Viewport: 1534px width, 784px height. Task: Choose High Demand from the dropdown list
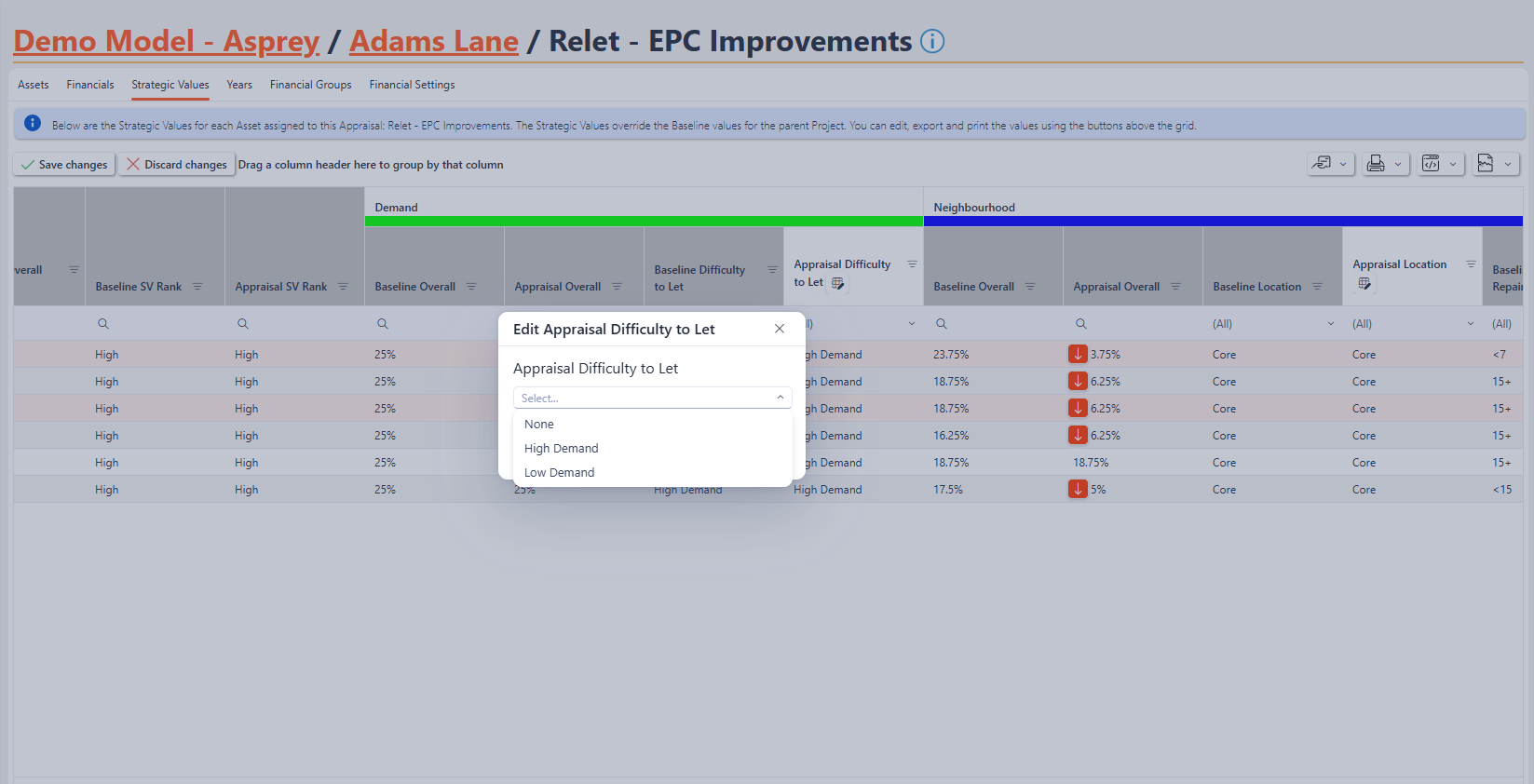click(561, 449)
